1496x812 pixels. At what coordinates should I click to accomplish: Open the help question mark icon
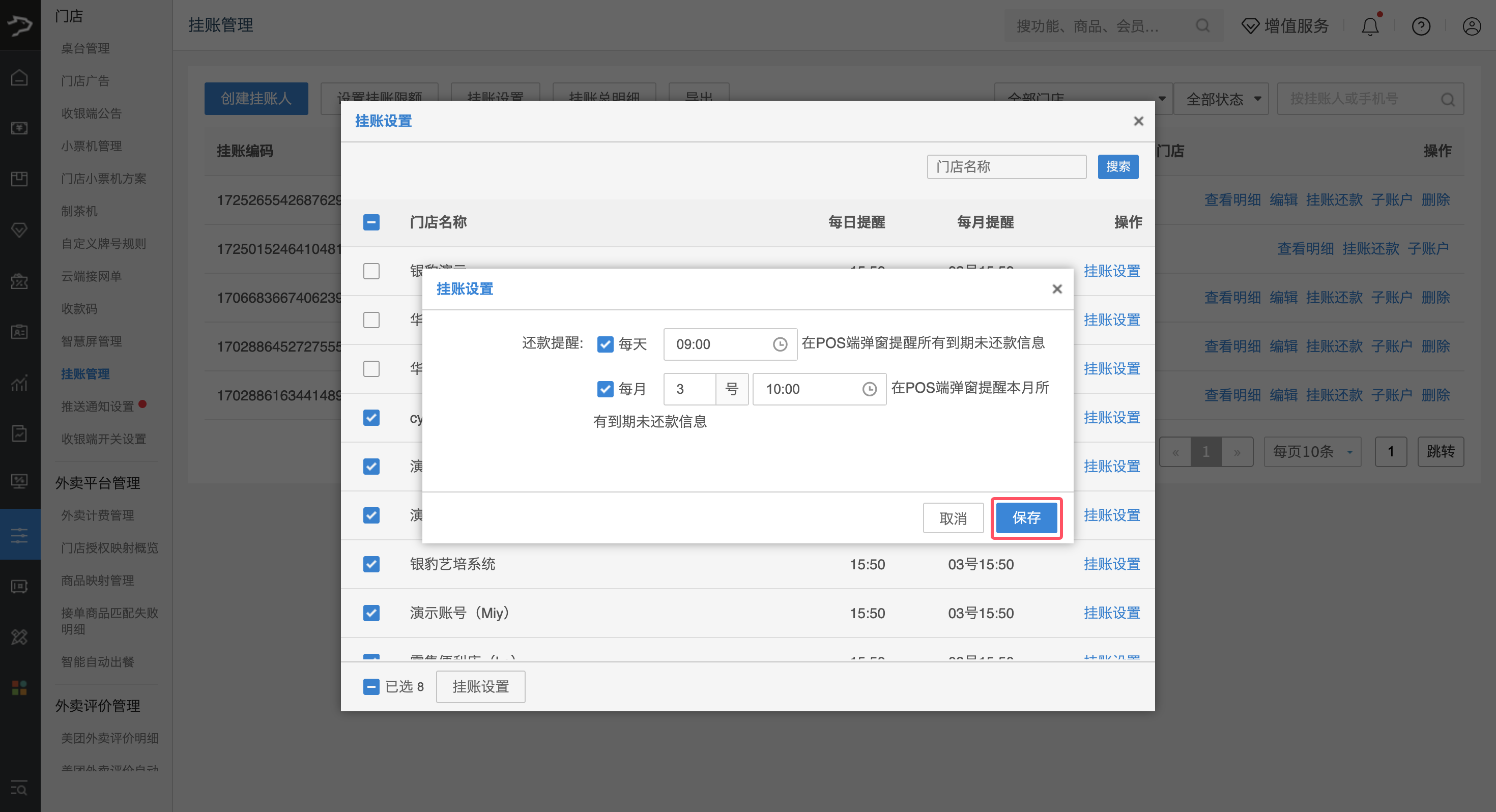click(x=1421, y=25)
